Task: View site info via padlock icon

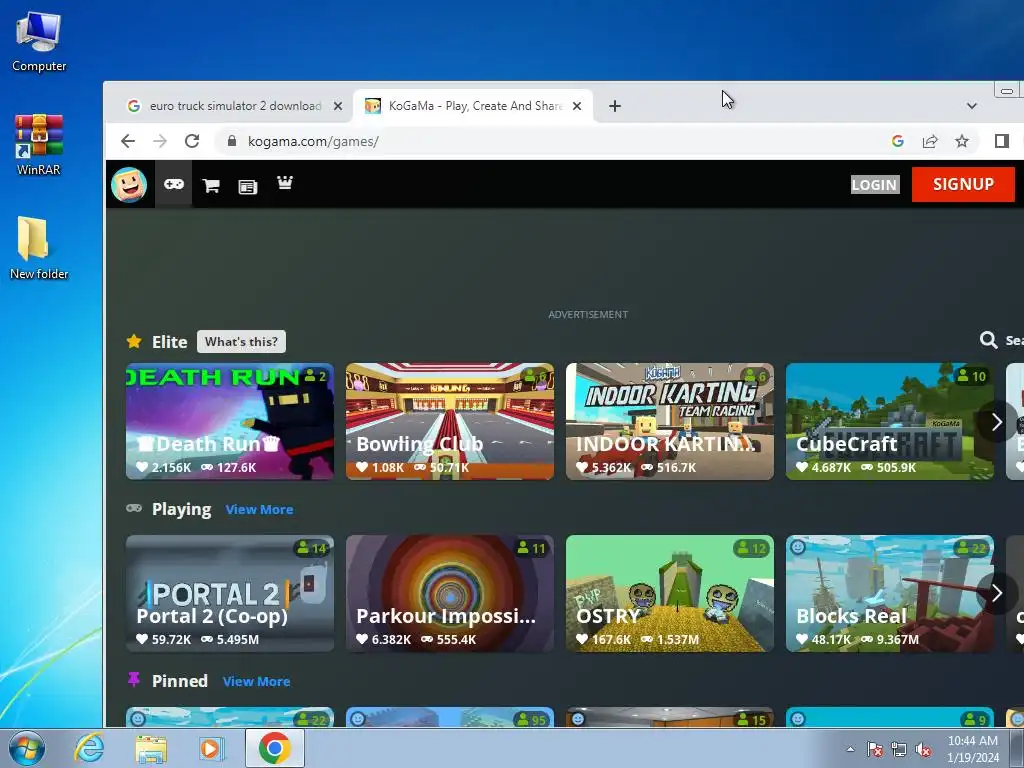Action: point(232,141)
